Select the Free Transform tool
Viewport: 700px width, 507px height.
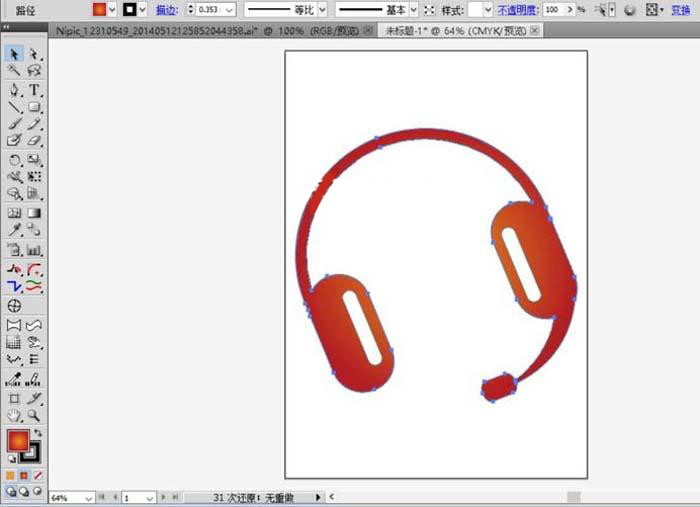[x=33, y=177]
